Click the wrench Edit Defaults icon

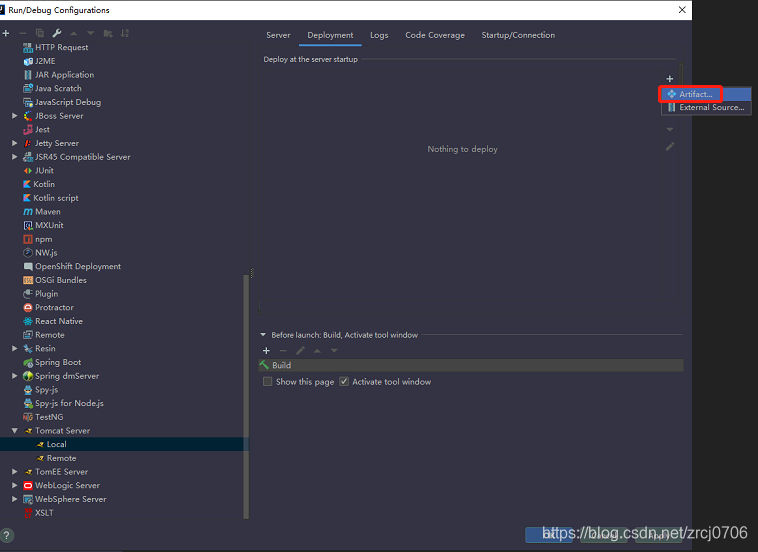57,33
